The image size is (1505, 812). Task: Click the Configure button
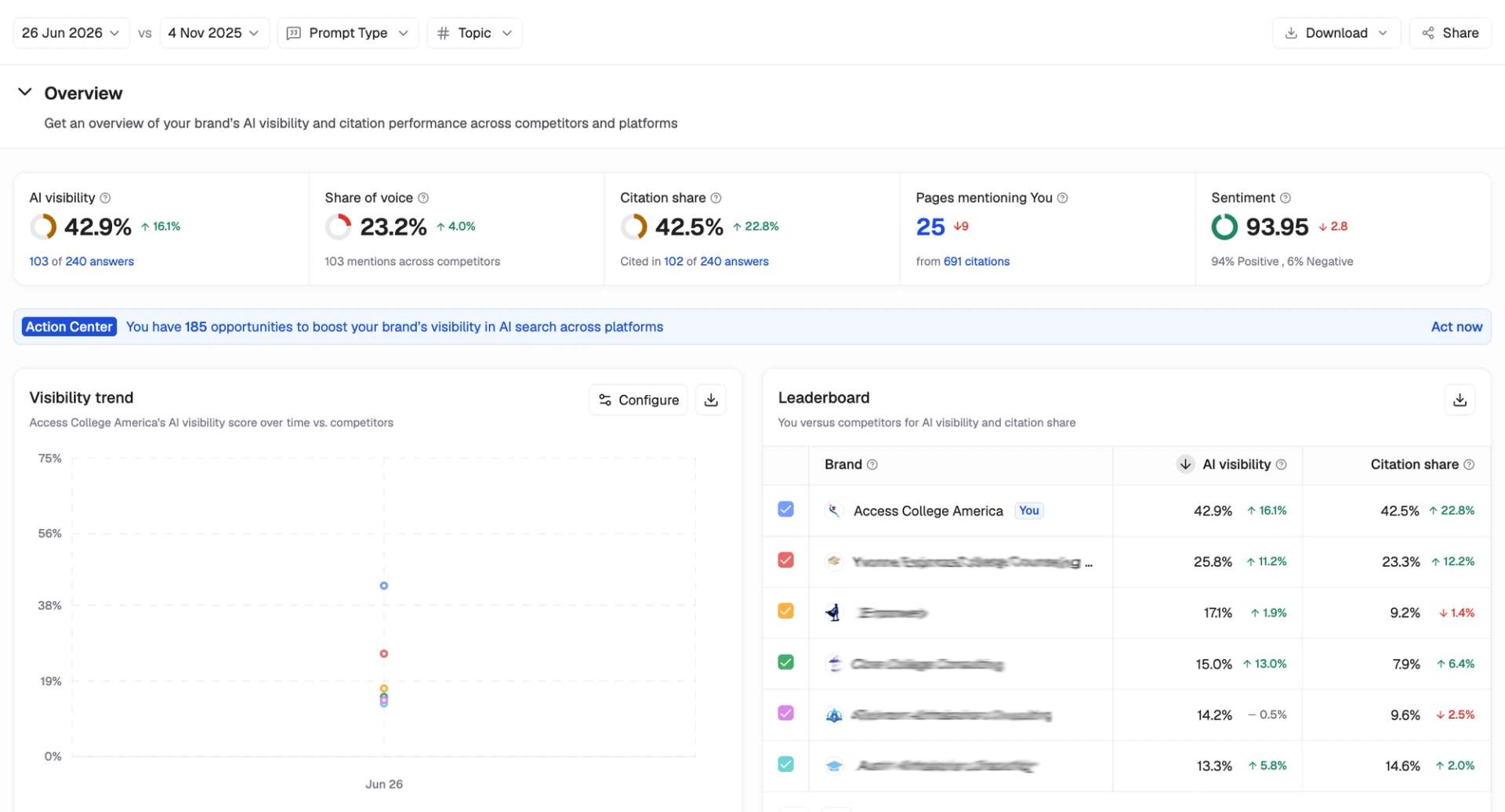point(638,400)
